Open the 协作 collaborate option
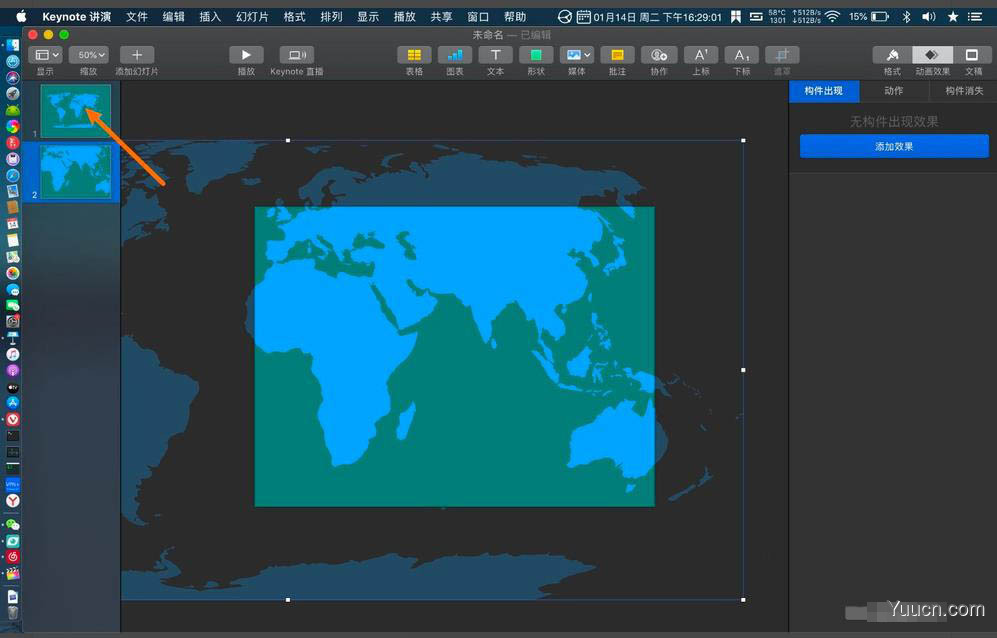Image resolution: width=997 pixels, height=638 pixels. coord(659,55)
